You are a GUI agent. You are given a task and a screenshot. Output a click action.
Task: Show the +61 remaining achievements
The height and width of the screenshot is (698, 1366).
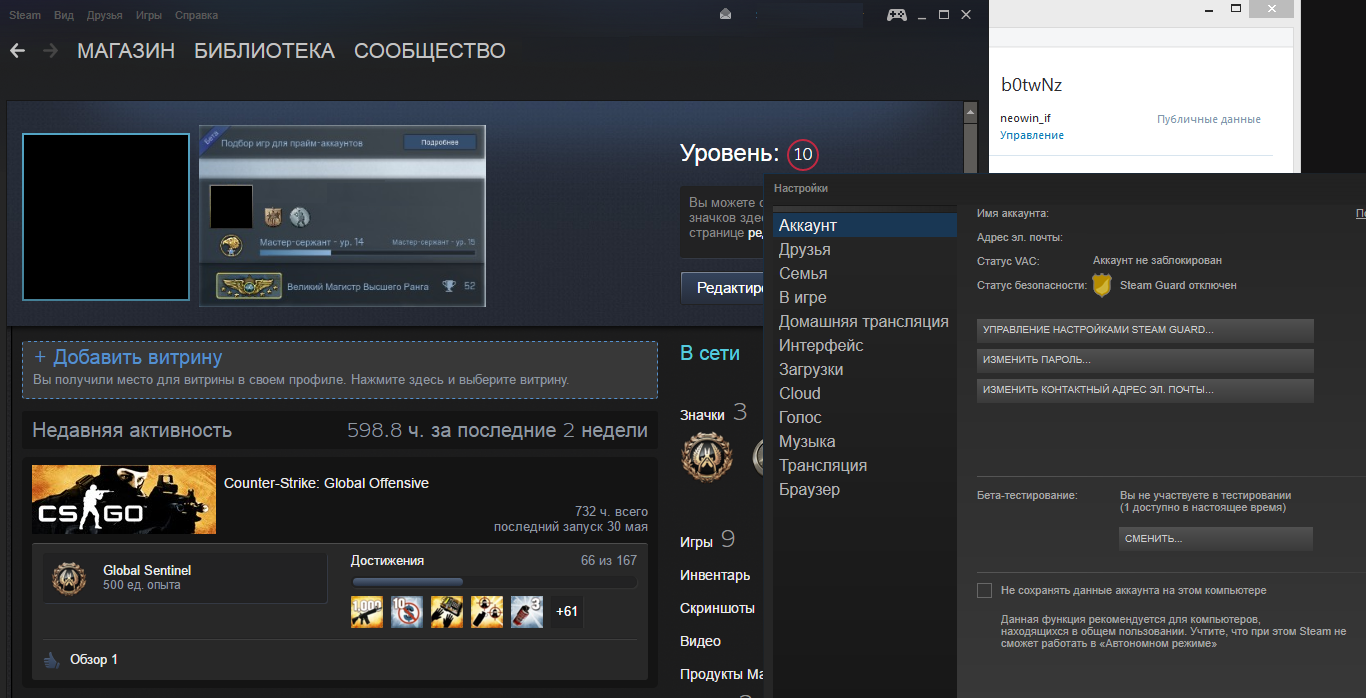[567, 612]
